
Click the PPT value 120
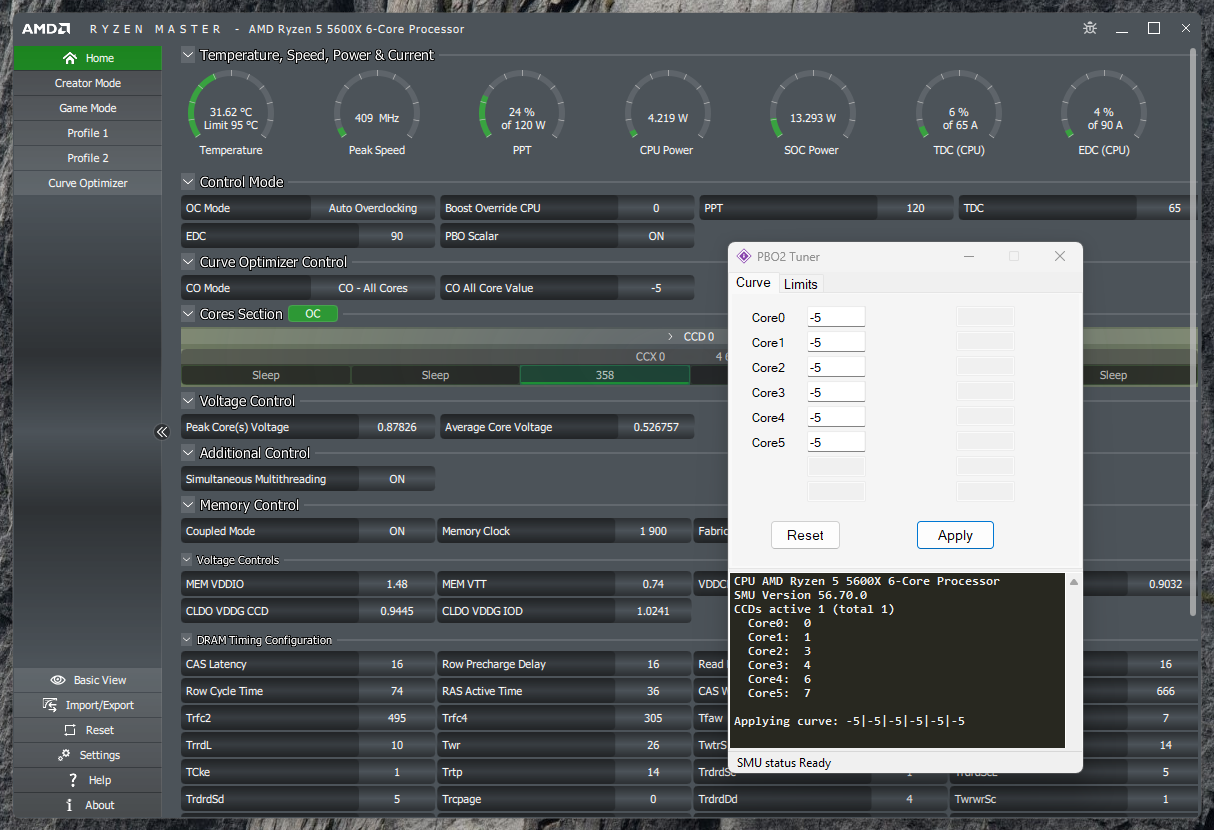point(915,208)
